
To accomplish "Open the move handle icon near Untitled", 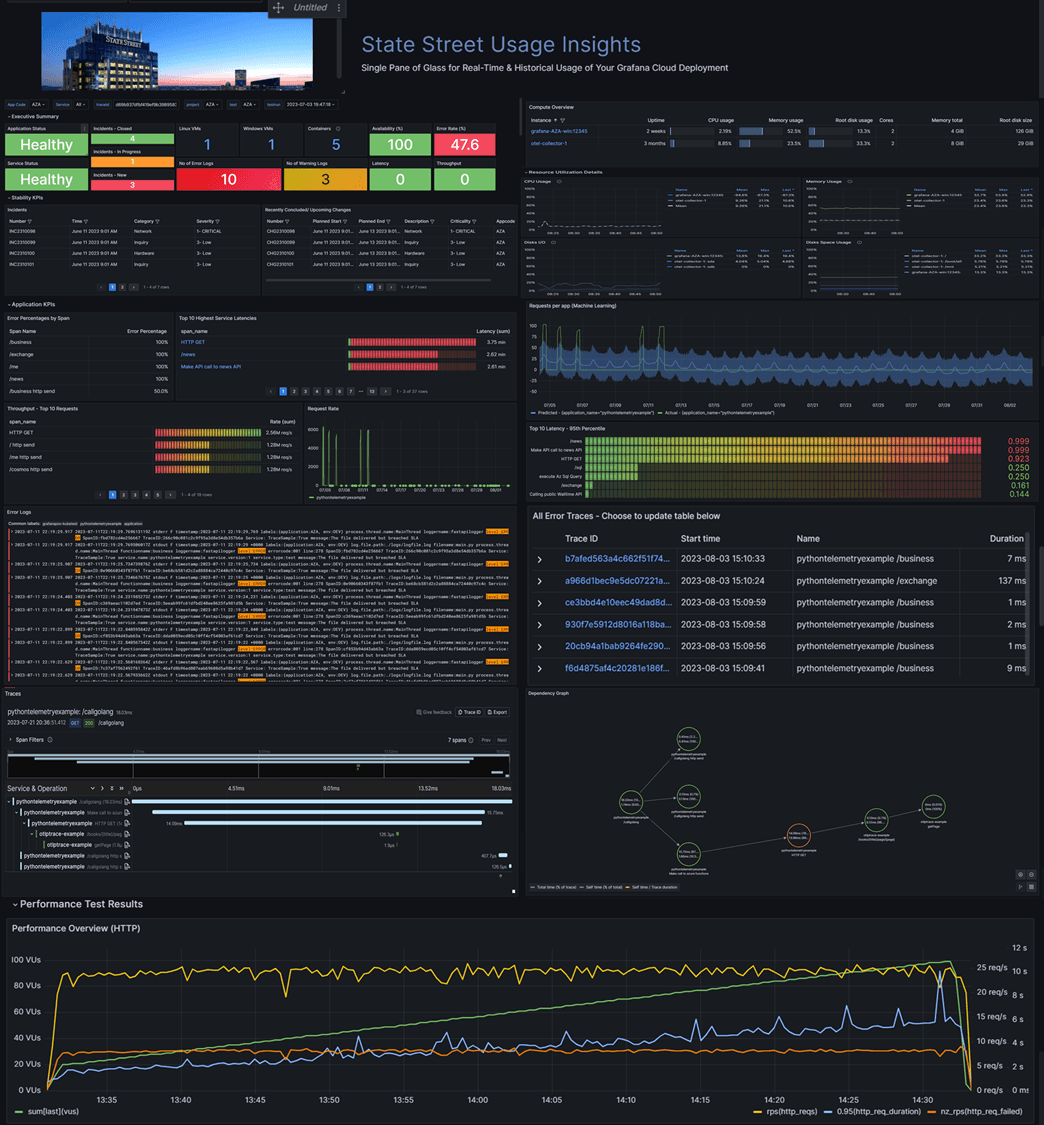I will [x=278, y=8].
